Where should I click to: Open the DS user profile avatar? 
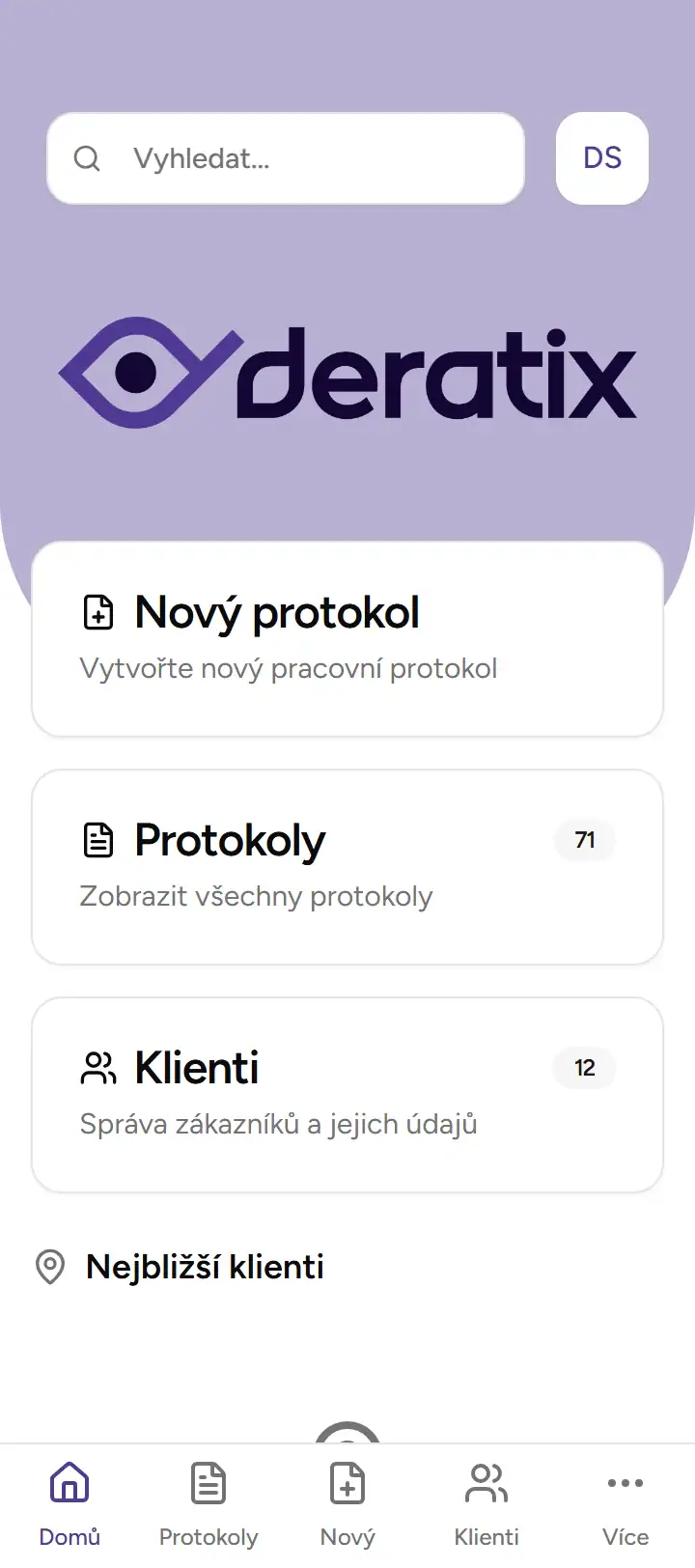point(602,158)
